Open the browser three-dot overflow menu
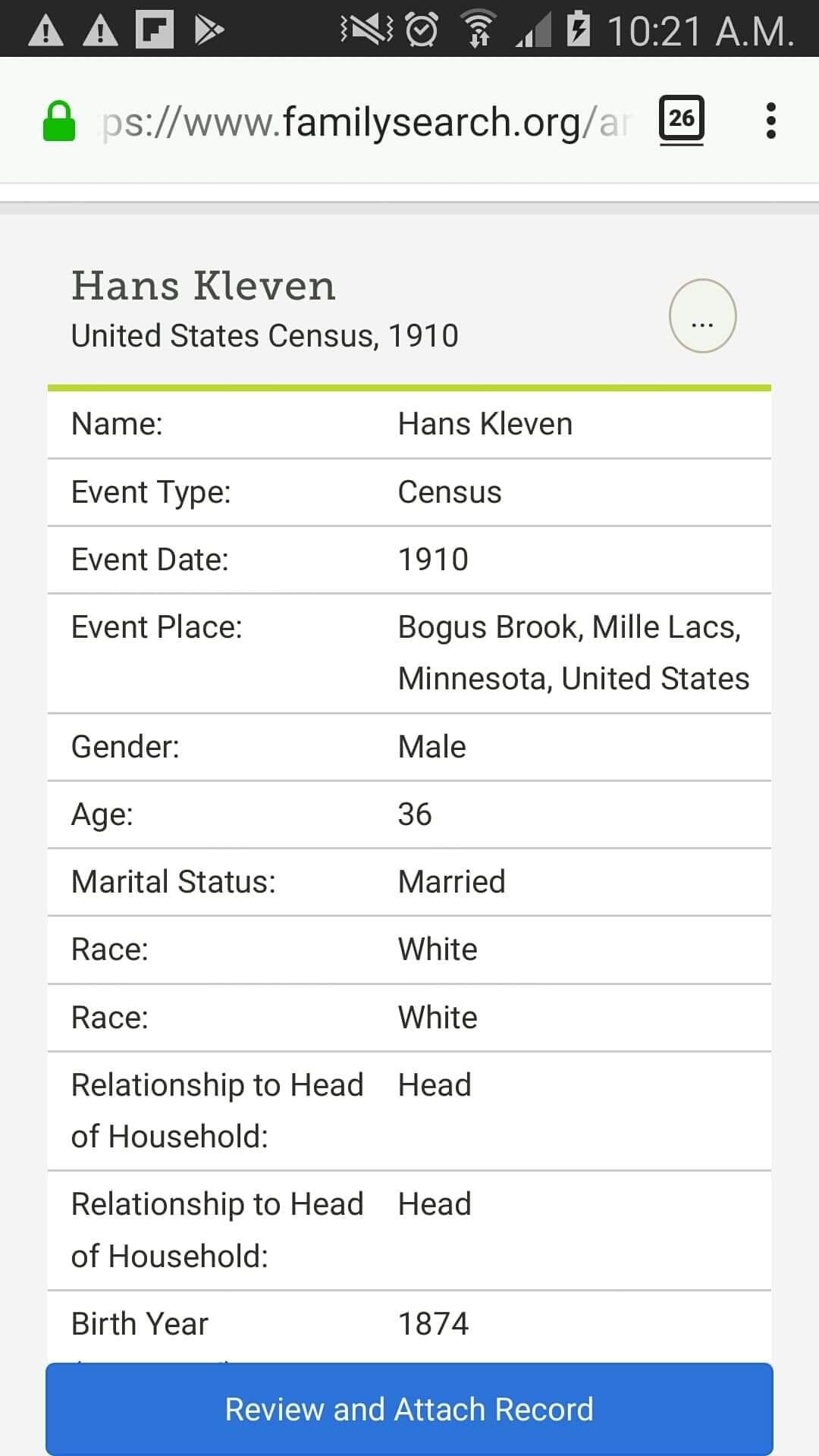Image resolution: width=819 pixels, height=1456 pixels. point(770,121)
